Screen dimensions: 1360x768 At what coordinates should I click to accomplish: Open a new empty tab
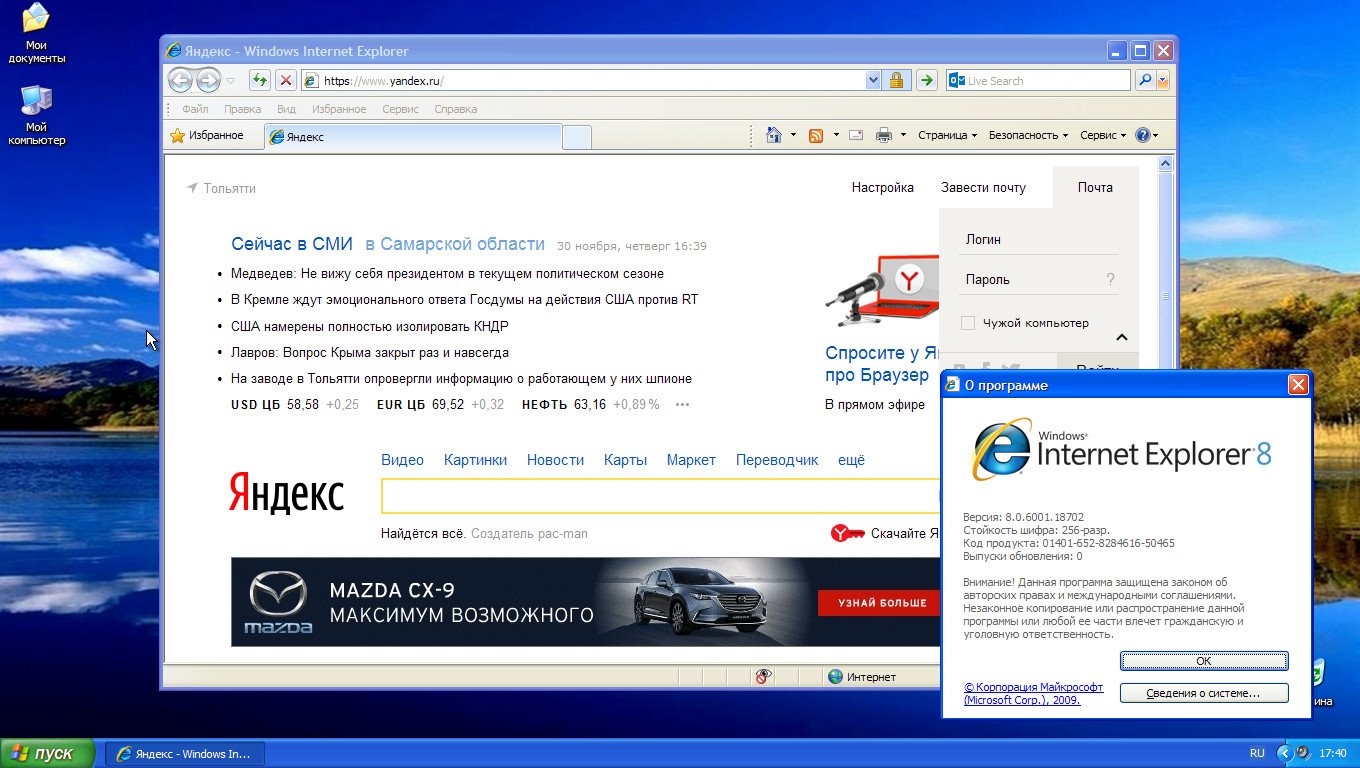[x=577, y=137]
